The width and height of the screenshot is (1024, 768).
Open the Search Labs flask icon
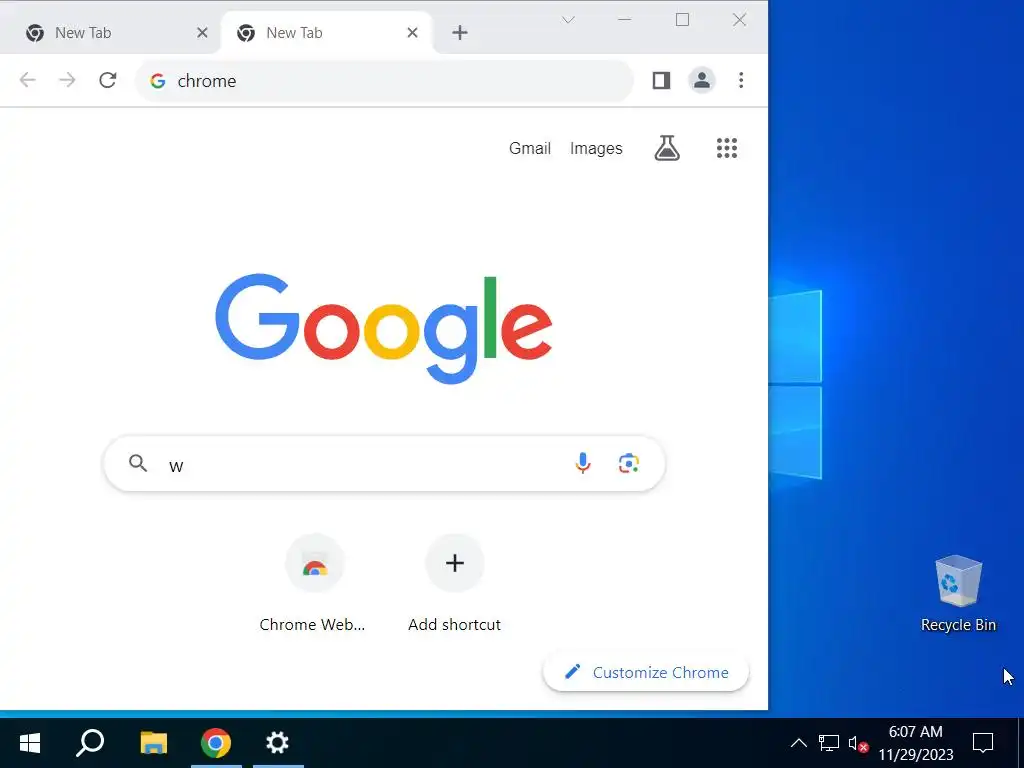667,148
